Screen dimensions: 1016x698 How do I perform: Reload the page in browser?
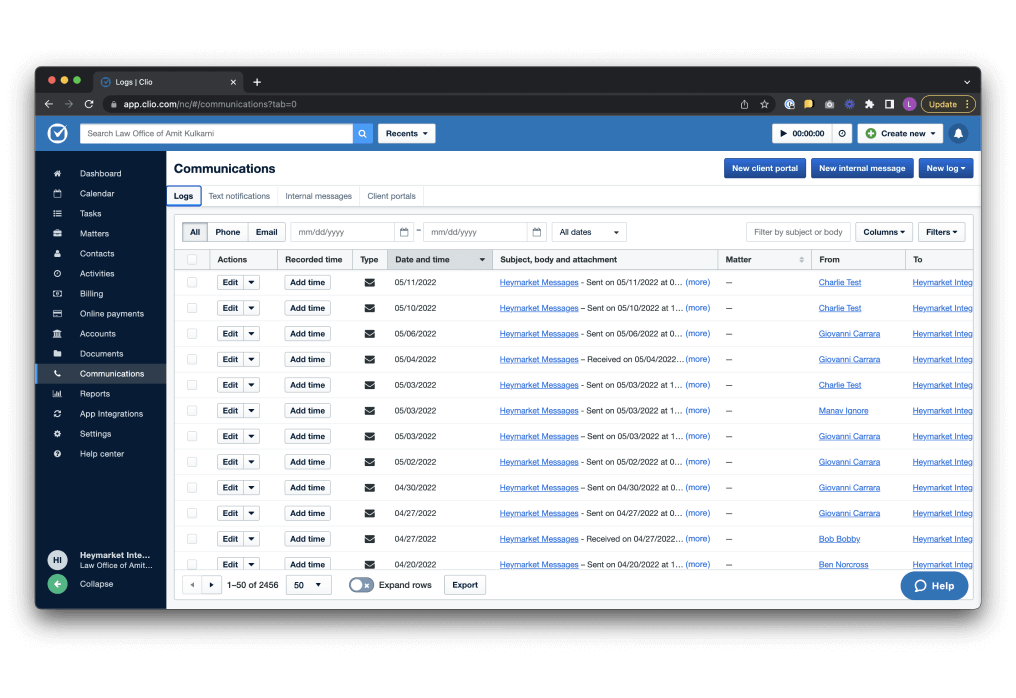tap(89, 104)
